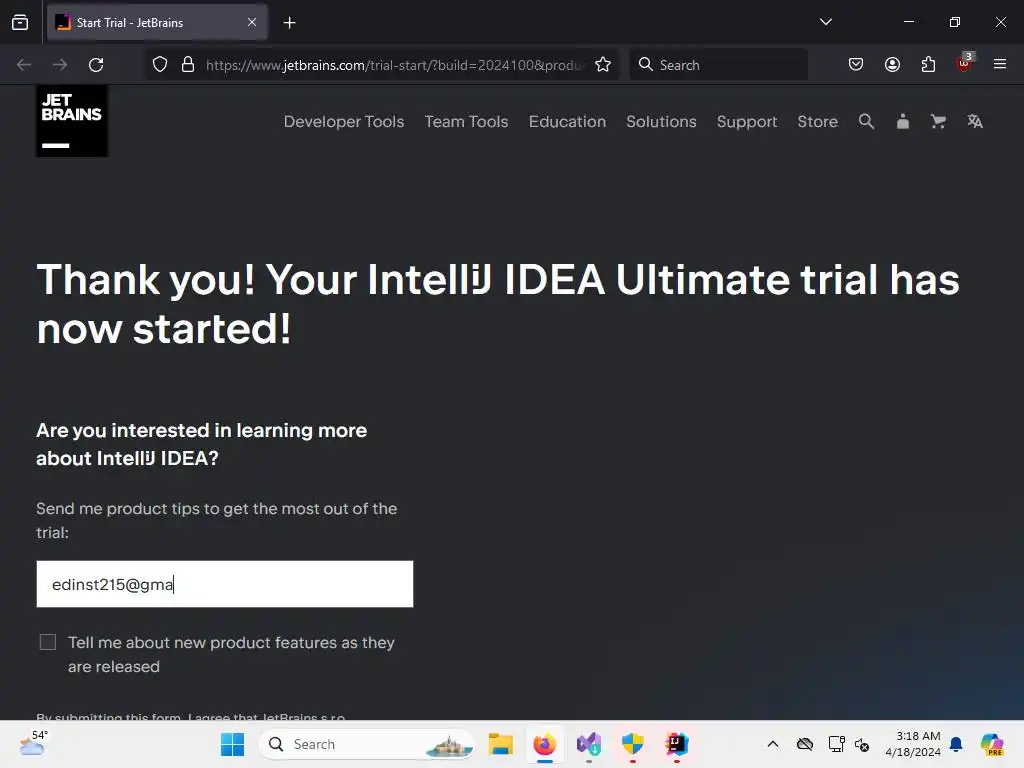Open language selection icon
Viewport: 1024px width, 768px height.
pyautogui.click(x=975, y=121)
